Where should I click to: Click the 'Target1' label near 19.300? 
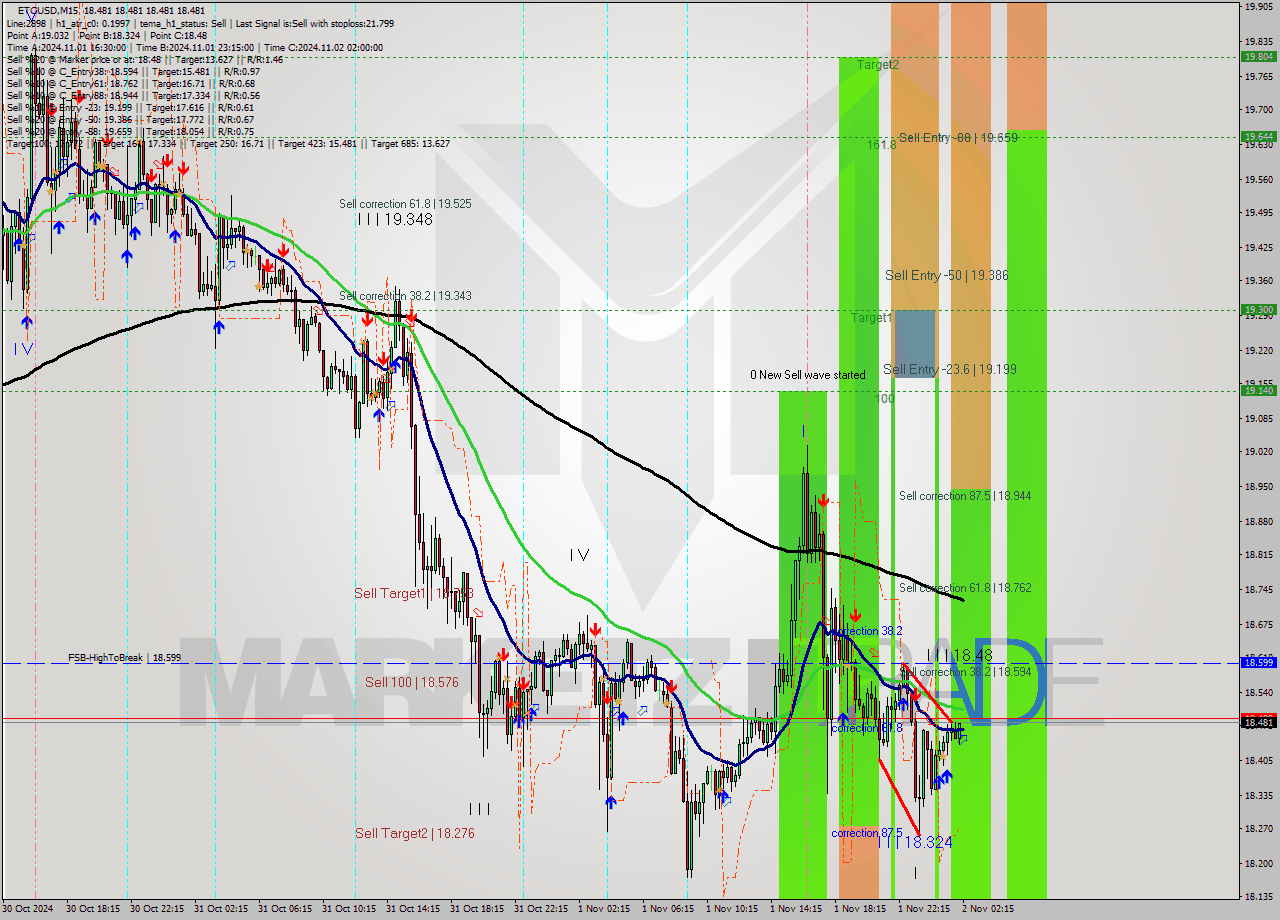pos(872,318)
